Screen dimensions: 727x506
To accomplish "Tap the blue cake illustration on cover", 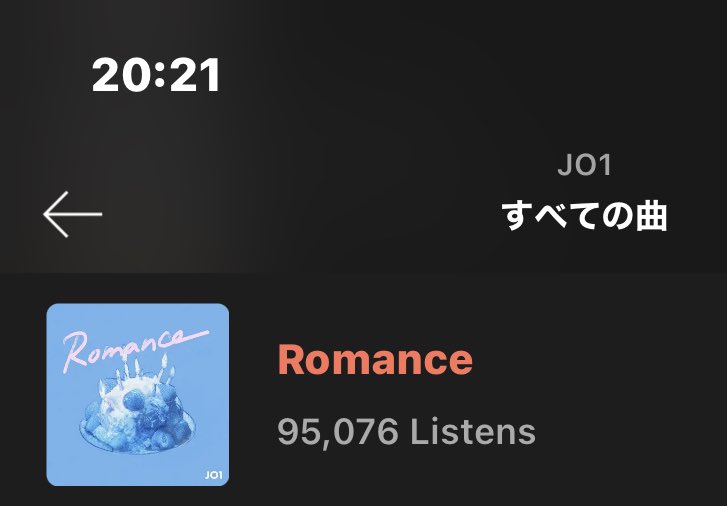I will (x=137, y=413).
